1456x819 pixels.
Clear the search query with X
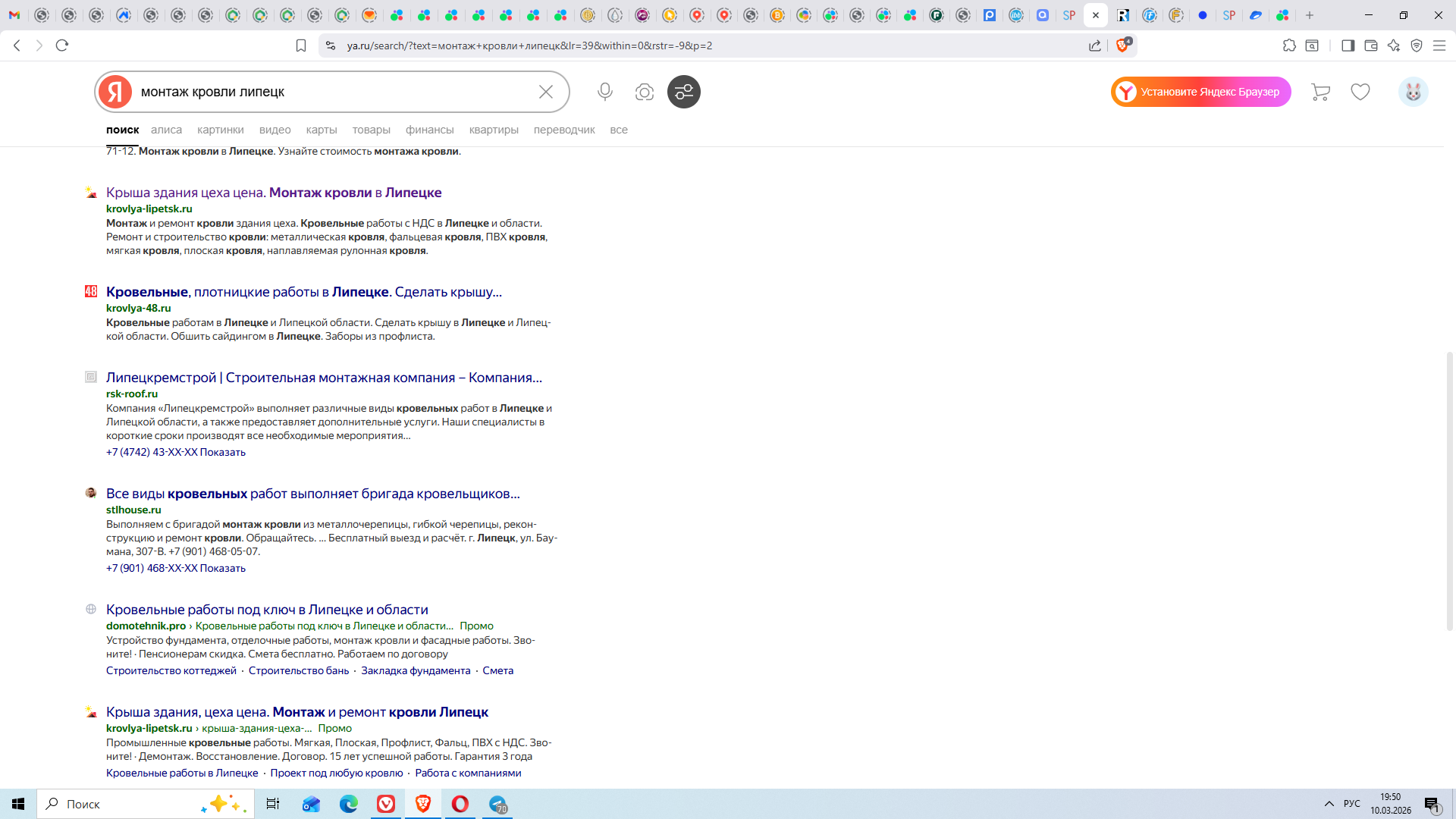pos(545,92)
